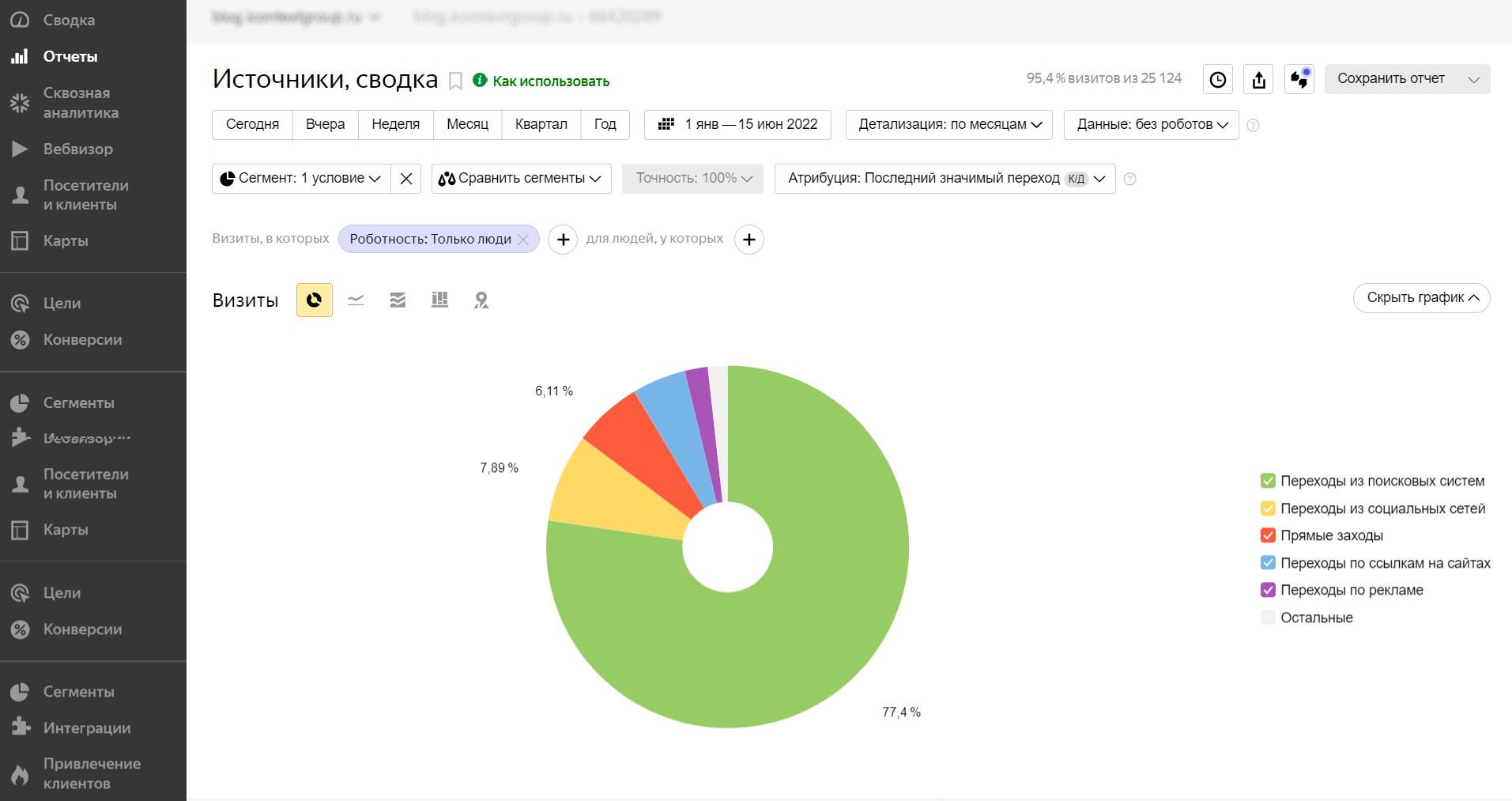Click the bookmark icon next to report title
1512x801 pixels.
(x=455, y=81)
